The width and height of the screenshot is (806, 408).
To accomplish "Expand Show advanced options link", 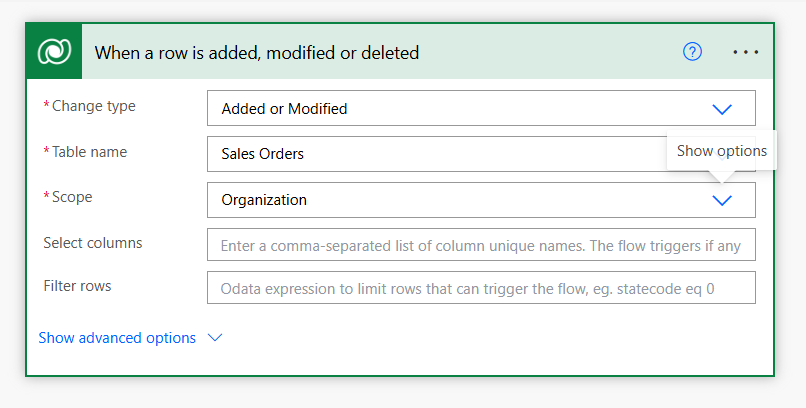I will [117, 338].
